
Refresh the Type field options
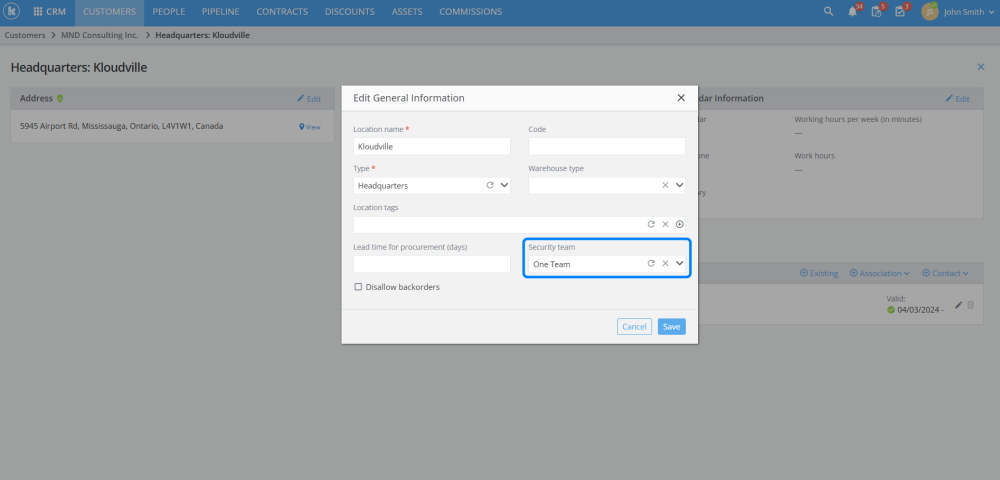490,185
